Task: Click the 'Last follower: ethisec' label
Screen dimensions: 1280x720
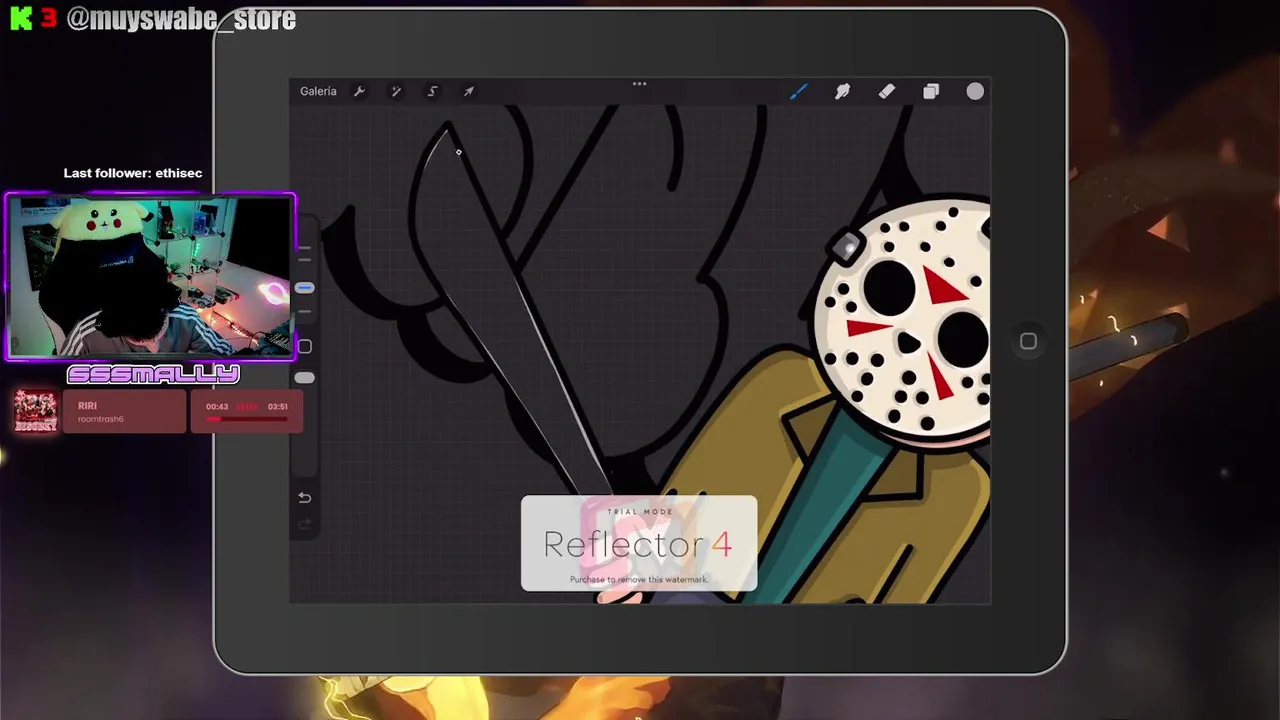Action: (133, 173)
